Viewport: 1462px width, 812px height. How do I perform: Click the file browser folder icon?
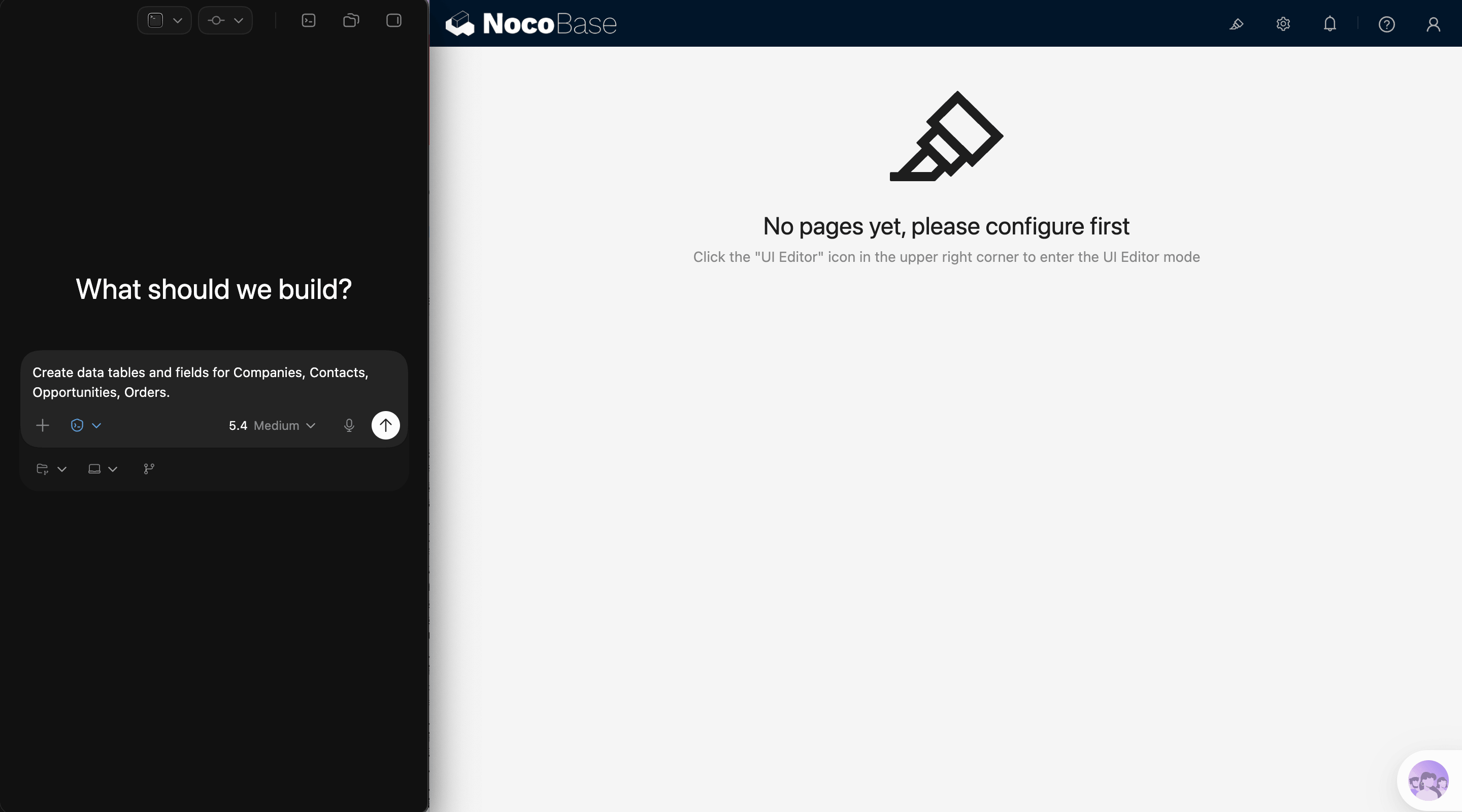350,20
